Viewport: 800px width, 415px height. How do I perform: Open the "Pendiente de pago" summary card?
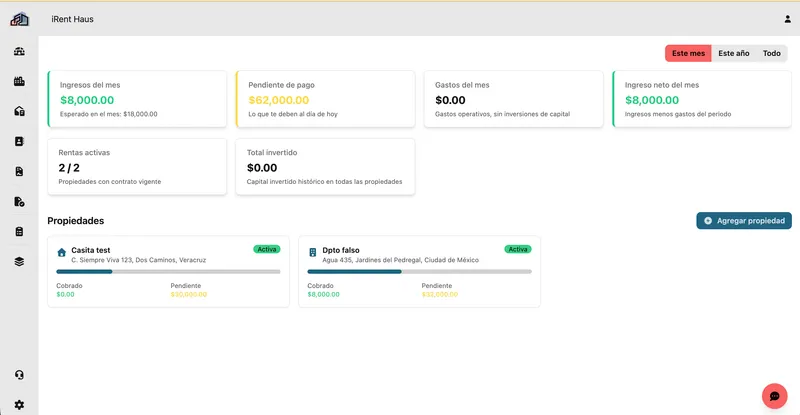tap(326, 99)
